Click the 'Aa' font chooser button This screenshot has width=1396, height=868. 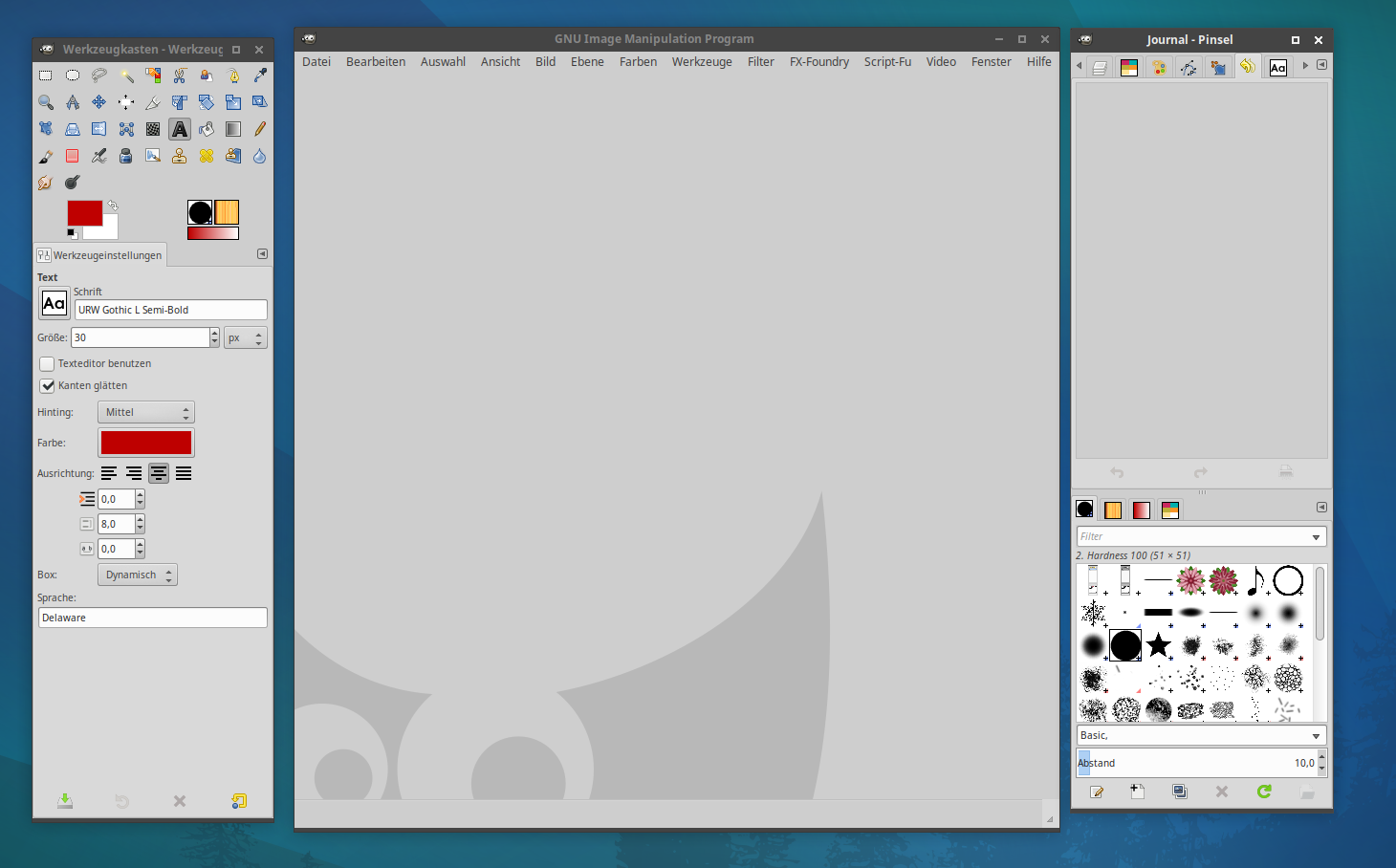(x=55, y=304)
